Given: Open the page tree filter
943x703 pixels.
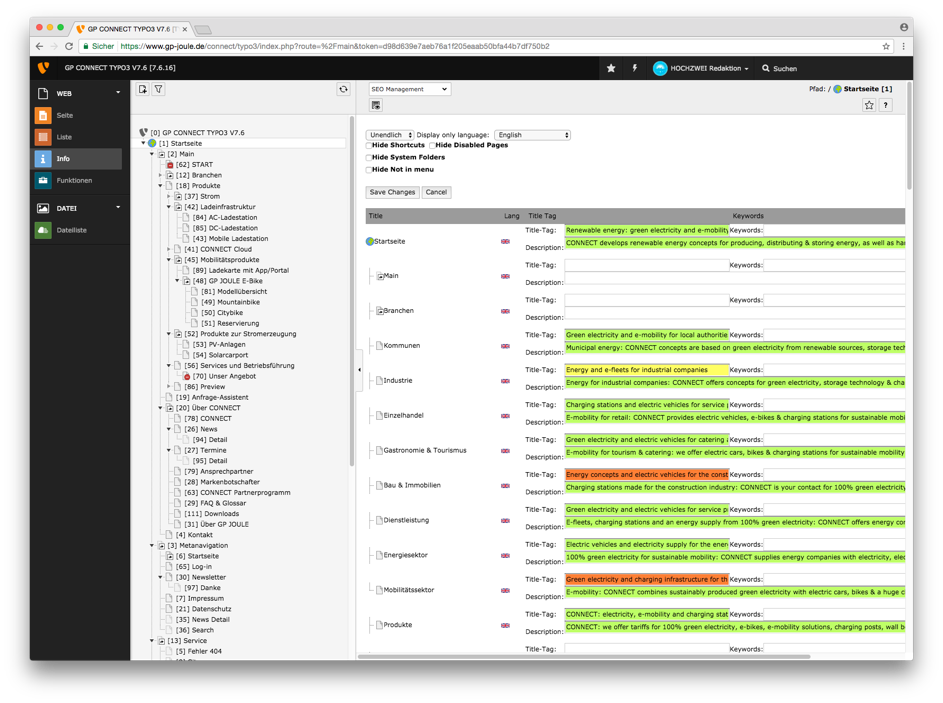Looking at the screenshot, I should pyautogui.click(x=159, y=90).
